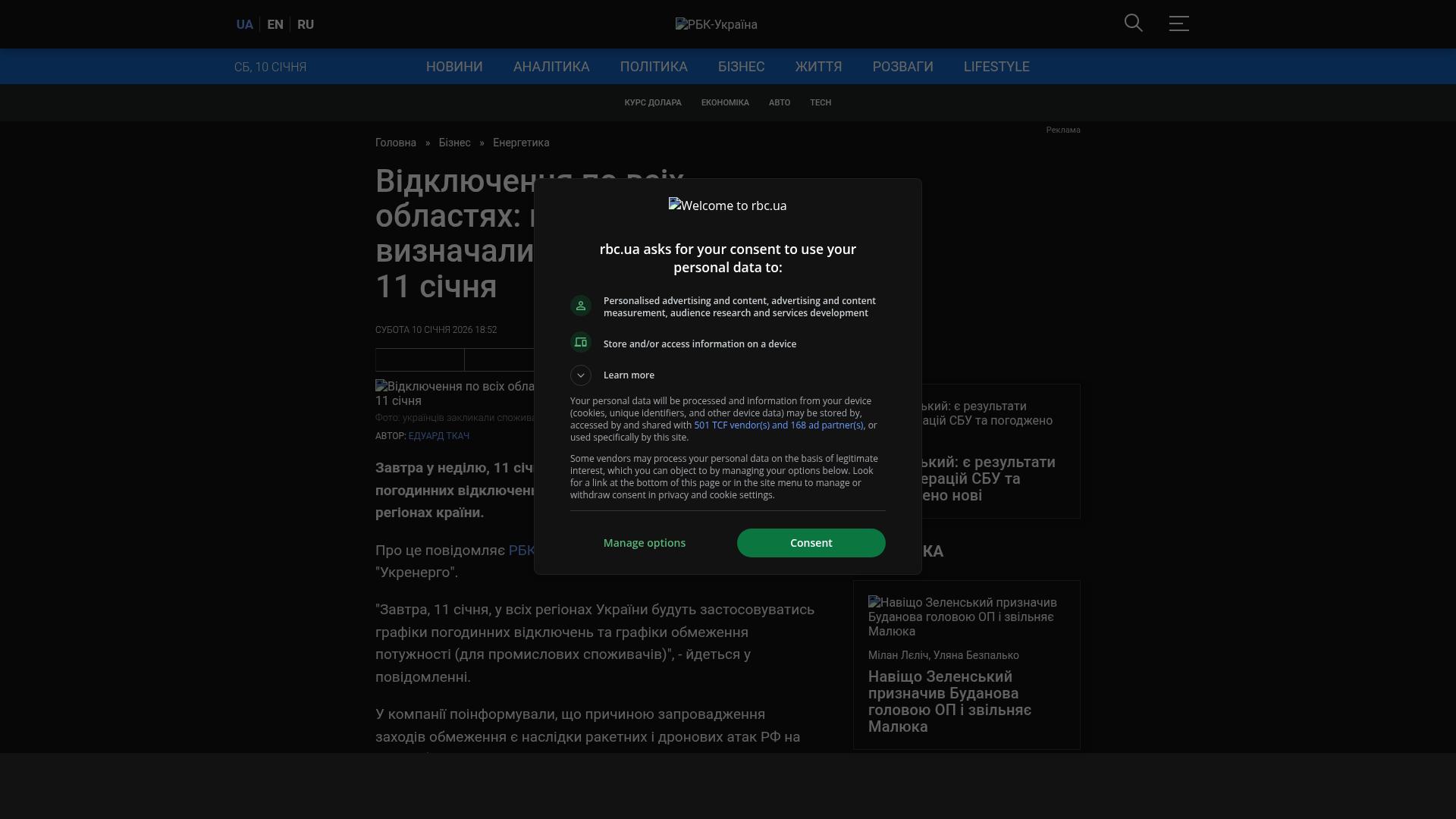Open author Едуард Ткач link
The image size is (1456, 819).
438,436
